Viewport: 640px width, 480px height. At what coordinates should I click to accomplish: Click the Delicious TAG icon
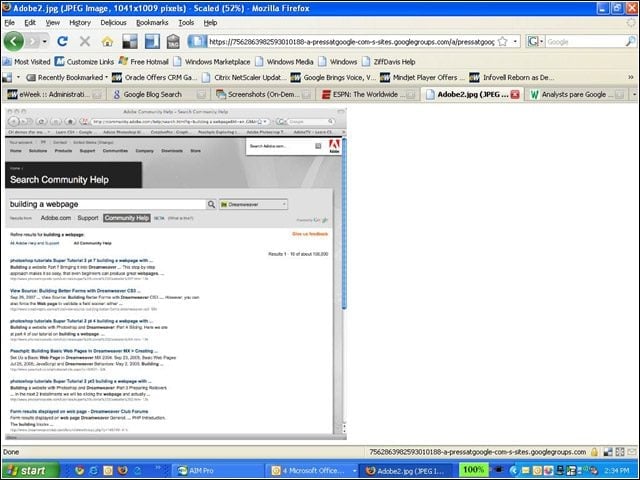[x=173, y=41]
